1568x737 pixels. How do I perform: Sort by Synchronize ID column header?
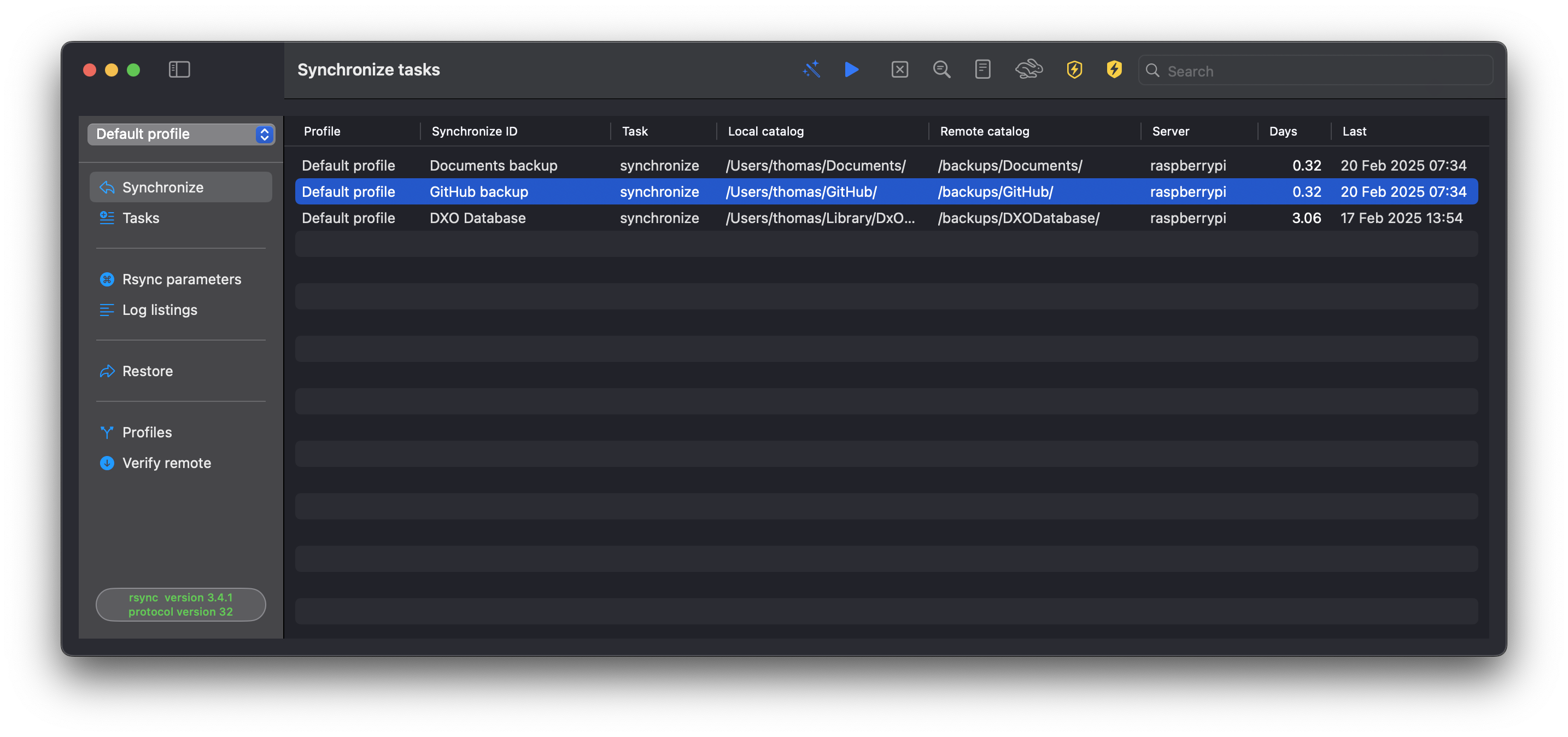474,131
